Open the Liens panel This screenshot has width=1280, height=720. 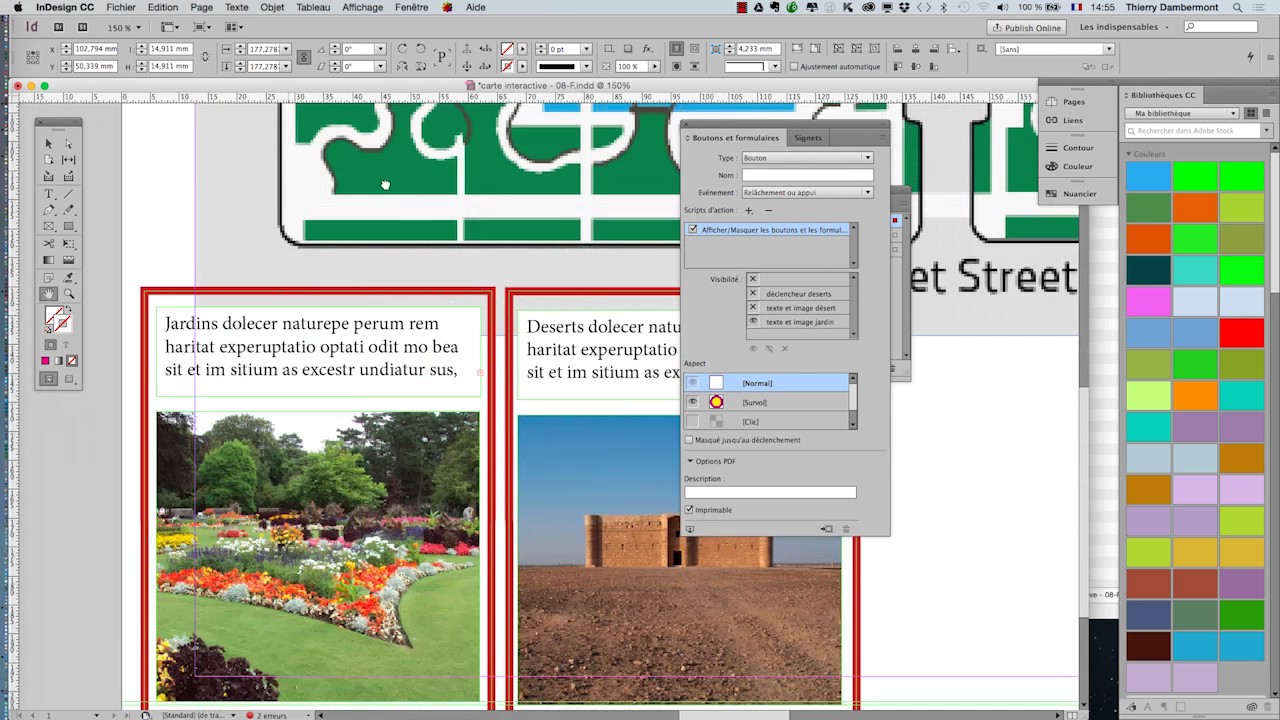coord(1072,120)
